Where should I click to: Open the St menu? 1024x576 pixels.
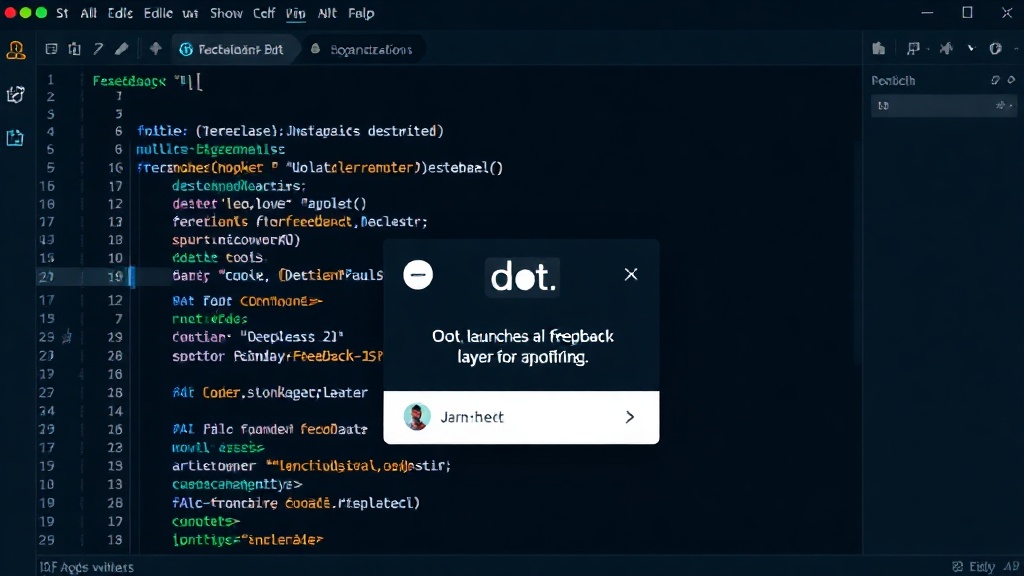point(62,13)
